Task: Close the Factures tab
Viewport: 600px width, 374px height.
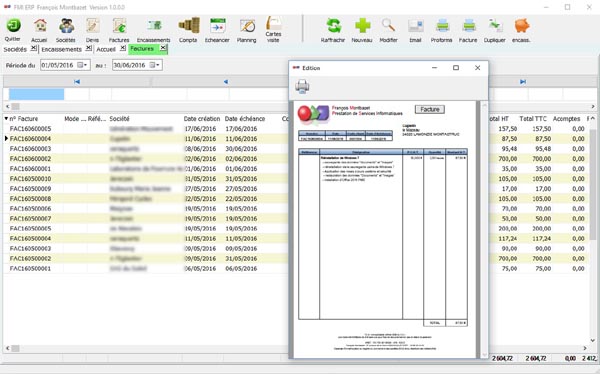Action: [x=163, y=48]
